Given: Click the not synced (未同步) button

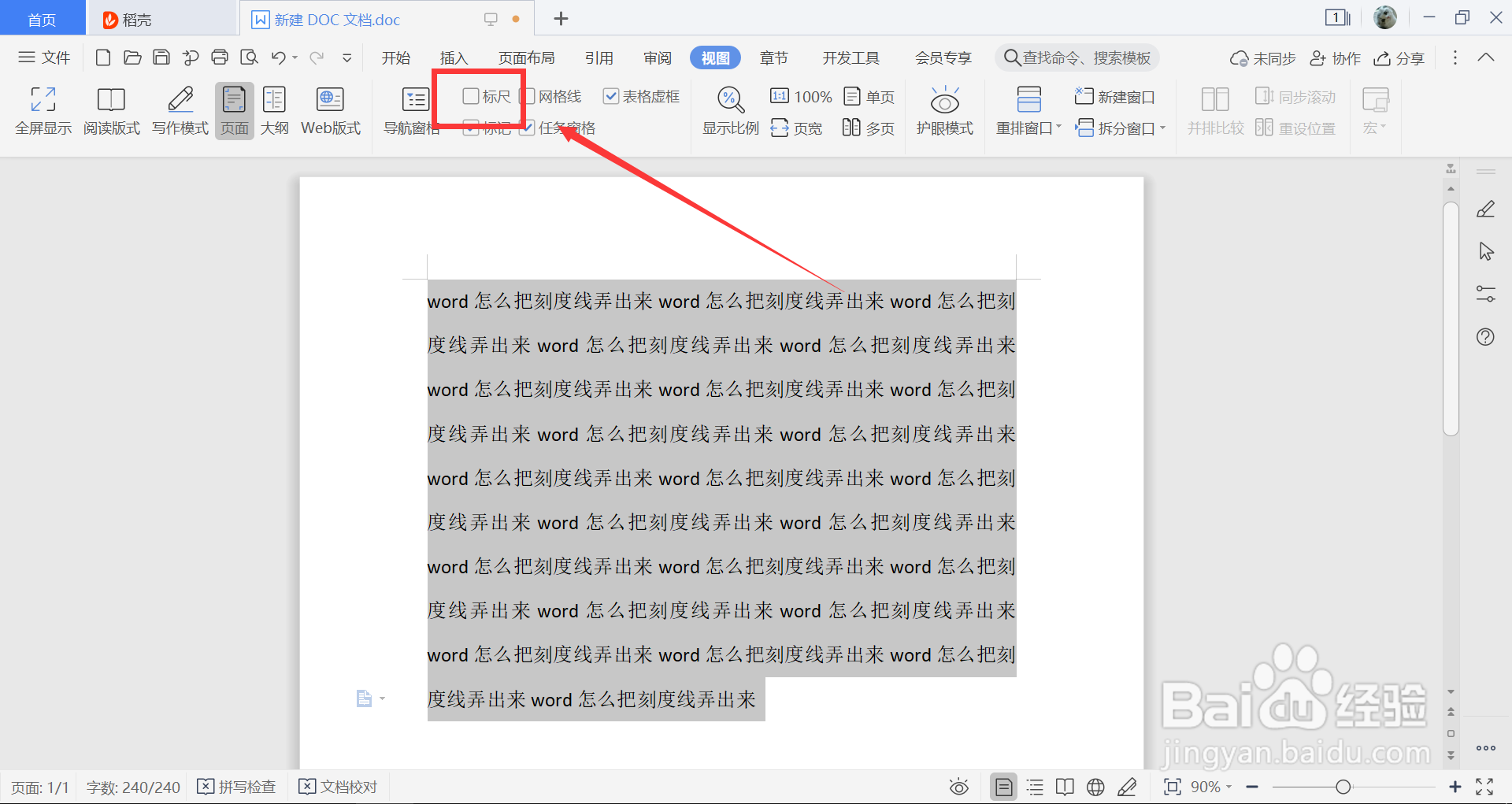Looking at the screenshot, I should coord(1263,58).
